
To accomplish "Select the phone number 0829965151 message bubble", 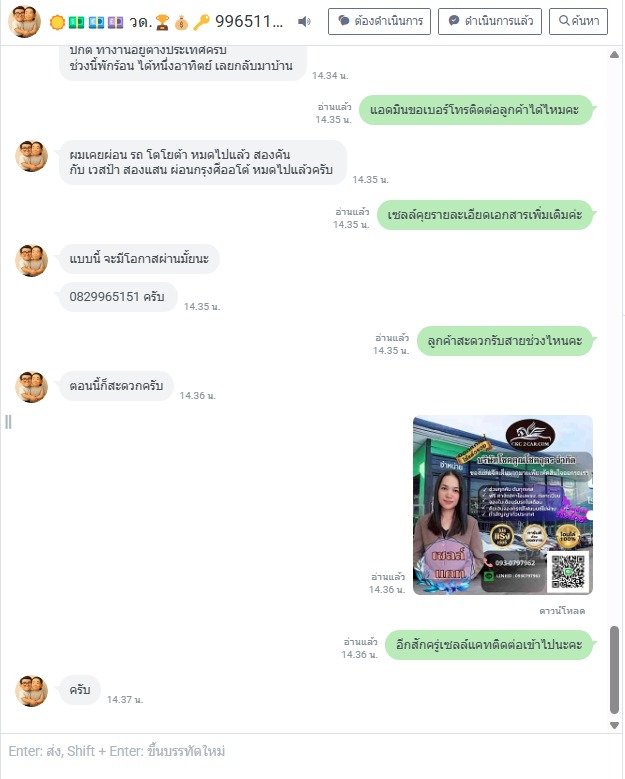I will coord(118,297).
